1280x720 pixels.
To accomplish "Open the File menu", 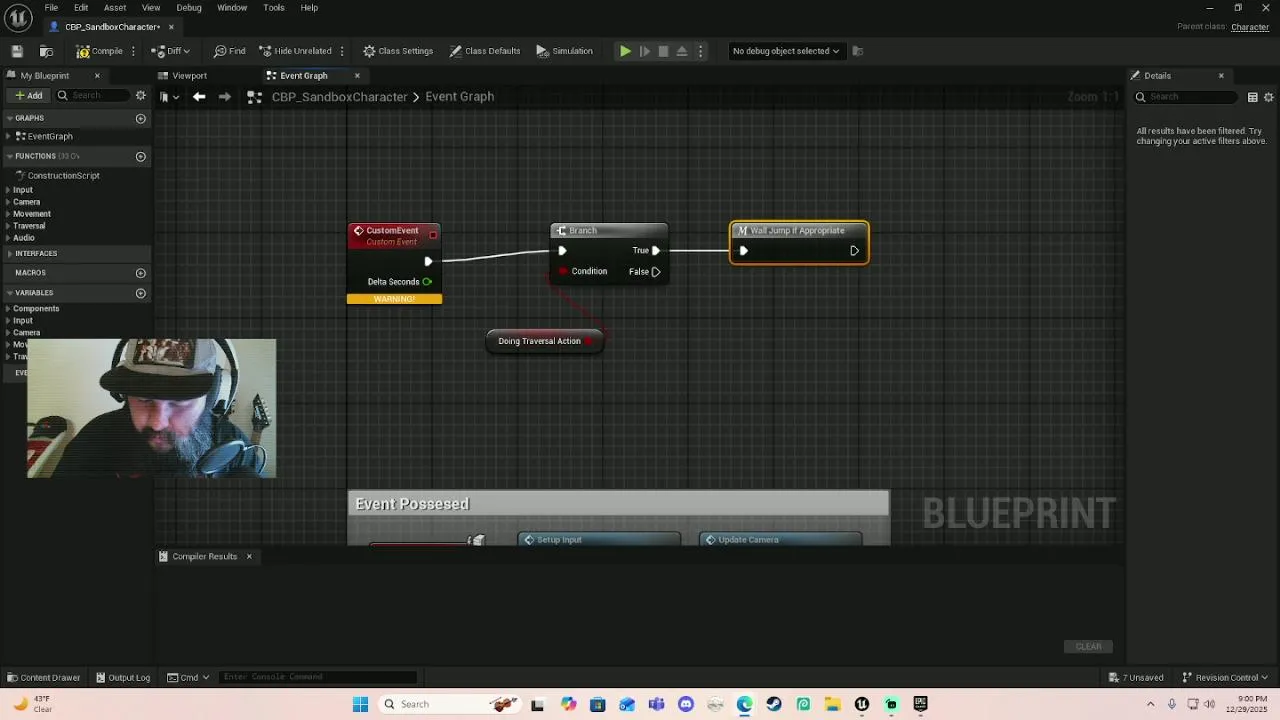I will coord(51,7).
